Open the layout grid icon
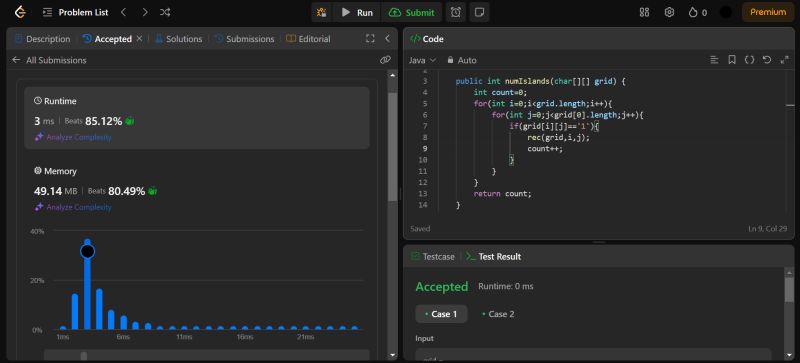800x363 pixels. 644,12
